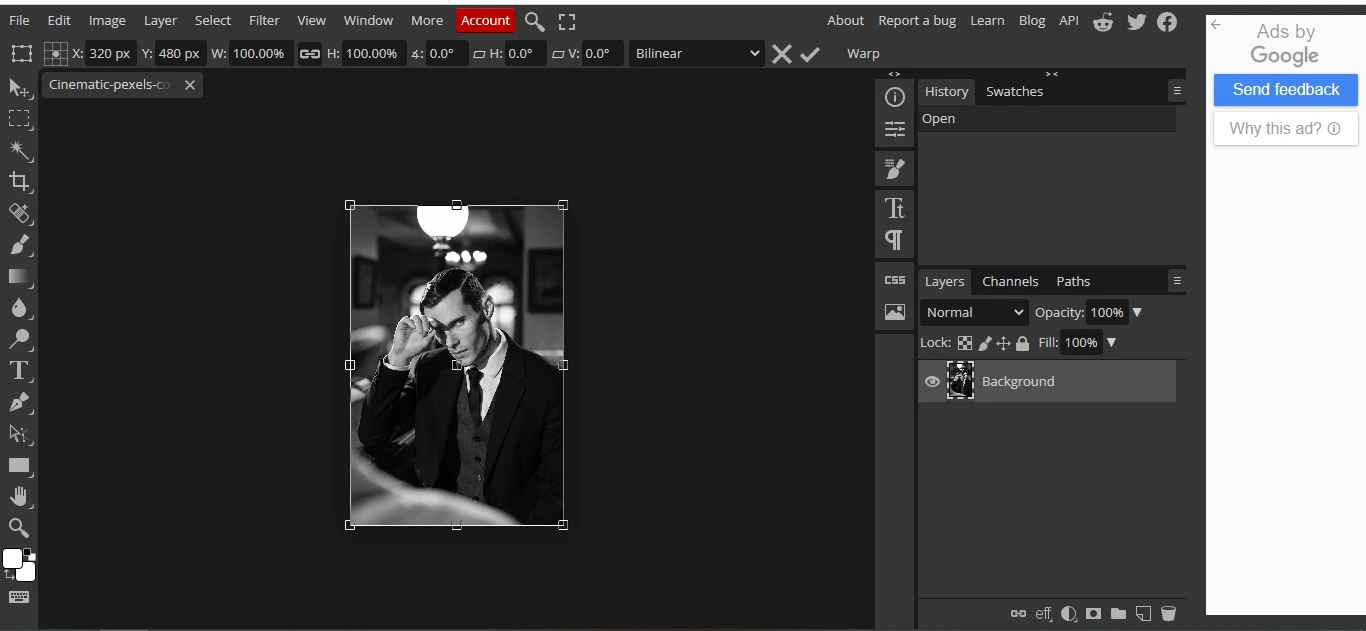The width and height of the screenshot is (1366, 631).
Task: Open the CSS panel icon
Action: [x=895, y=280]
